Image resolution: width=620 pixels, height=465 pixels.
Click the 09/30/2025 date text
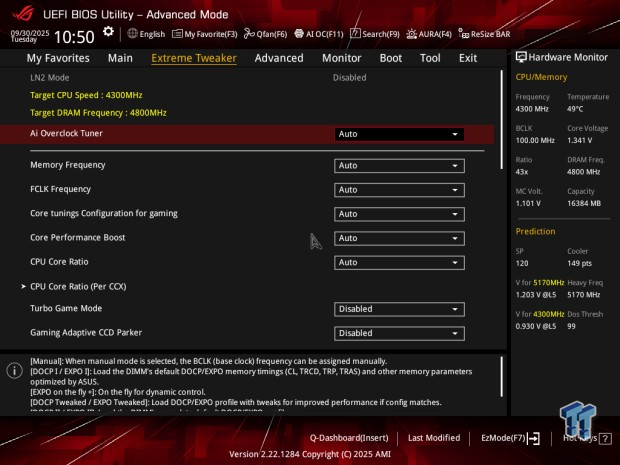click(x=30, y=33)
